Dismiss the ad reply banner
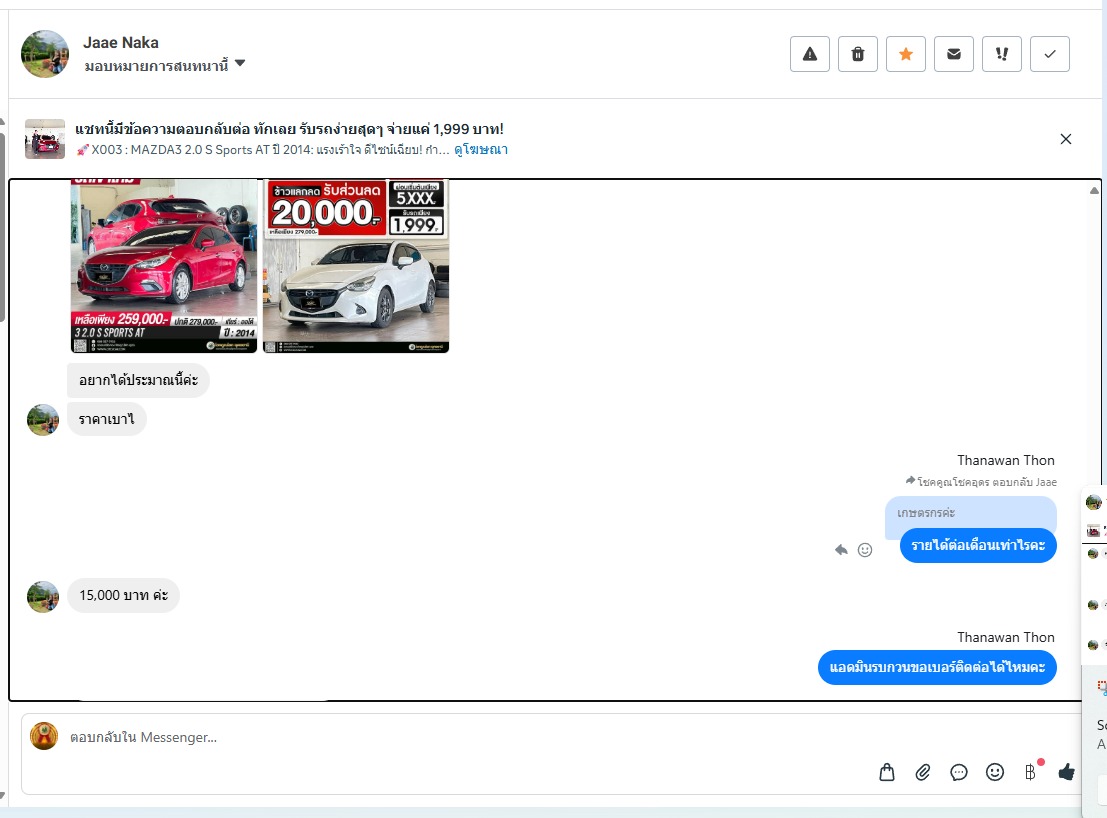Screen dimensions: 1107x818 point(1065,139)
